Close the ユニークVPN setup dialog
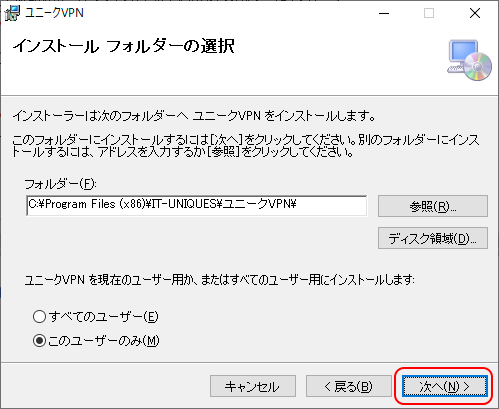This screenshot has height=409, width=499. pyautogui.click(x=475, y=13)
